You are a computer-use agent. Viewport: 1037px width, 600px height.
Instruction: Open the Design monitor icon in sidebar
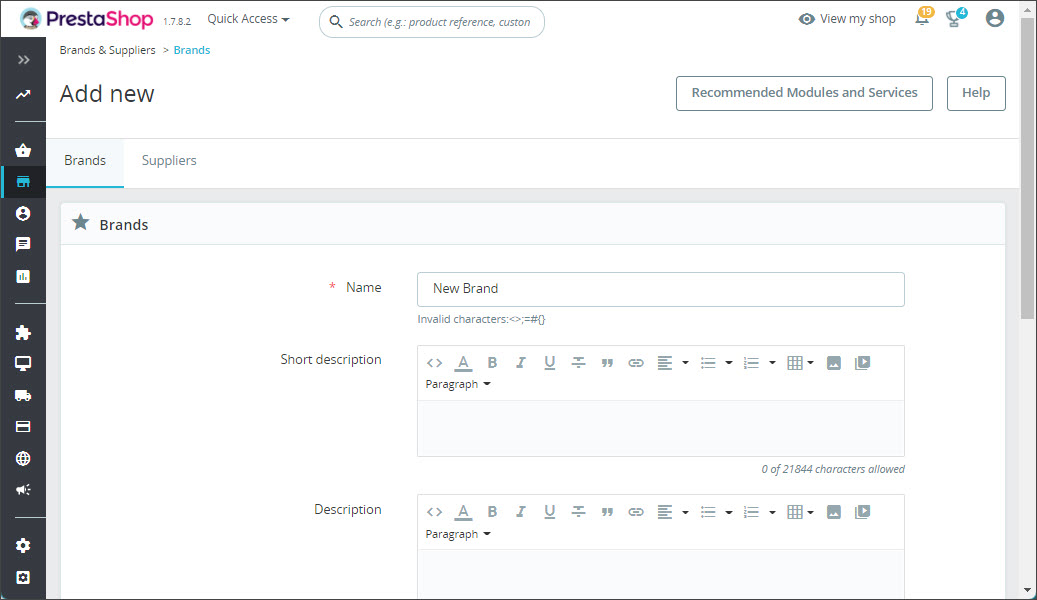coord(23,363)
